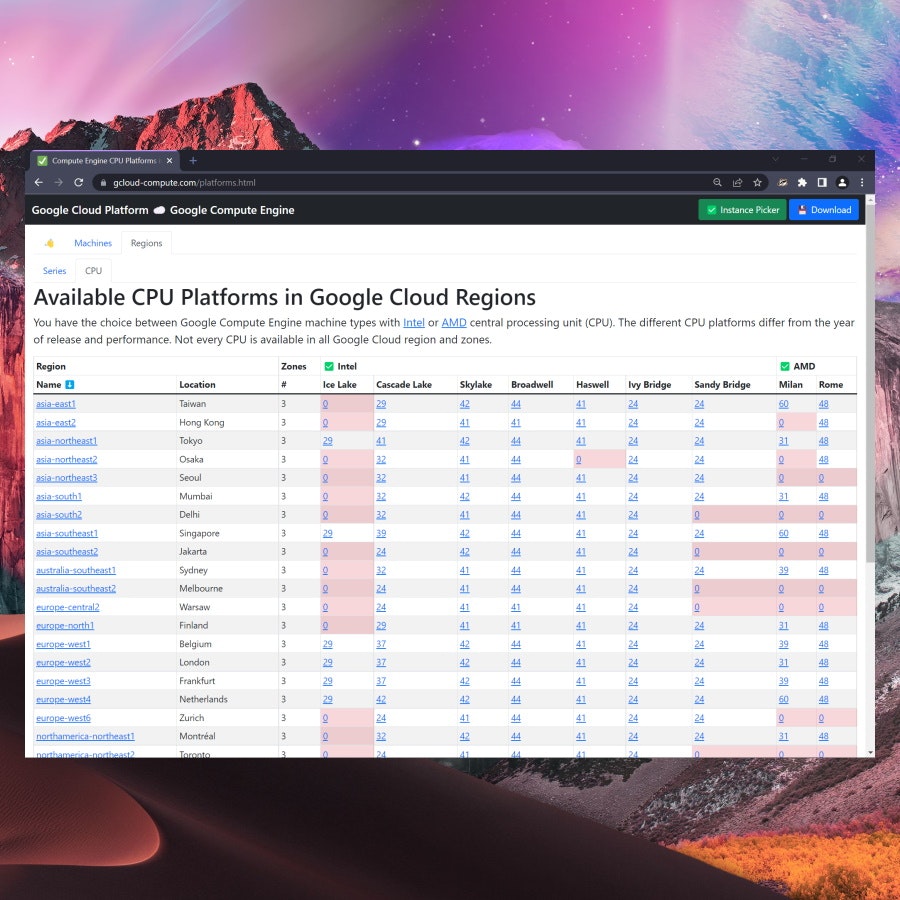Image resolution: width=900 pixels, height=900 pixels.
Task: Open a new browser tab
Action: click(193, 161)
